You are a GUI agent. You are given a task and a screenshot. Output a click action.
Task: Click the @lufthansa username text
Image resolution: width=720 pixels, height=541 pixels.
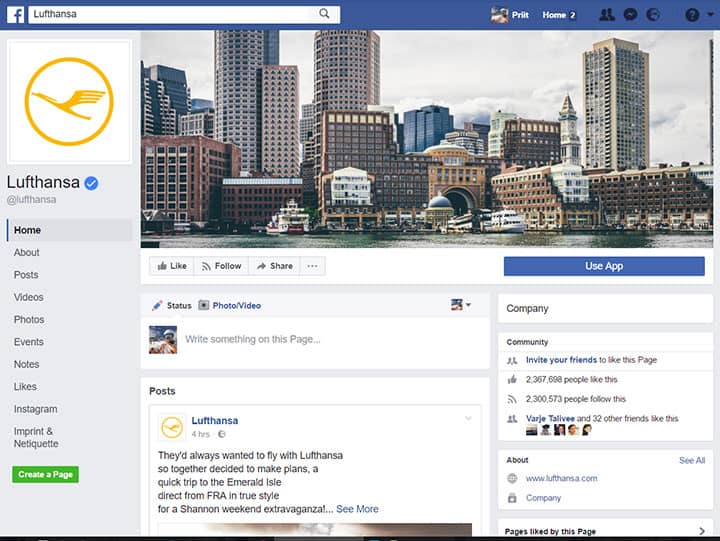tap(31, 200)
